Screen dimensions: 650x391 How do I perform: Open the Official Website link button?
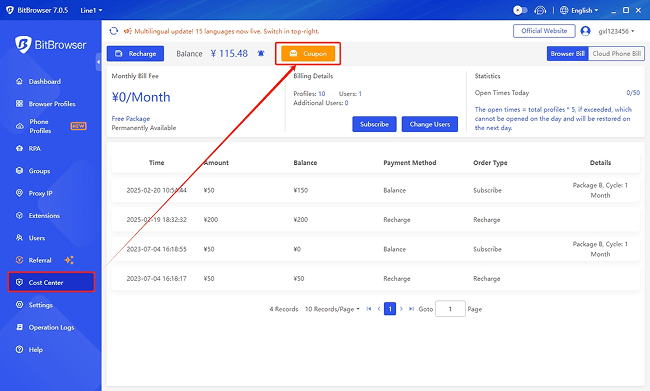click(x=544, y=31)
